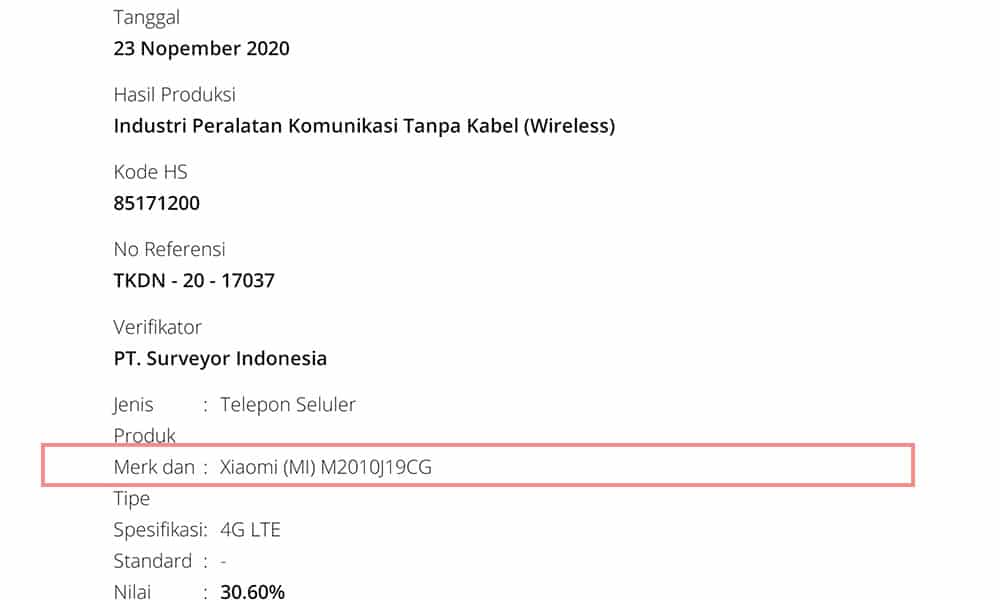Select the 4G LTE specification value
This screenshot has width=1000, height=600.
coord(250,529)
